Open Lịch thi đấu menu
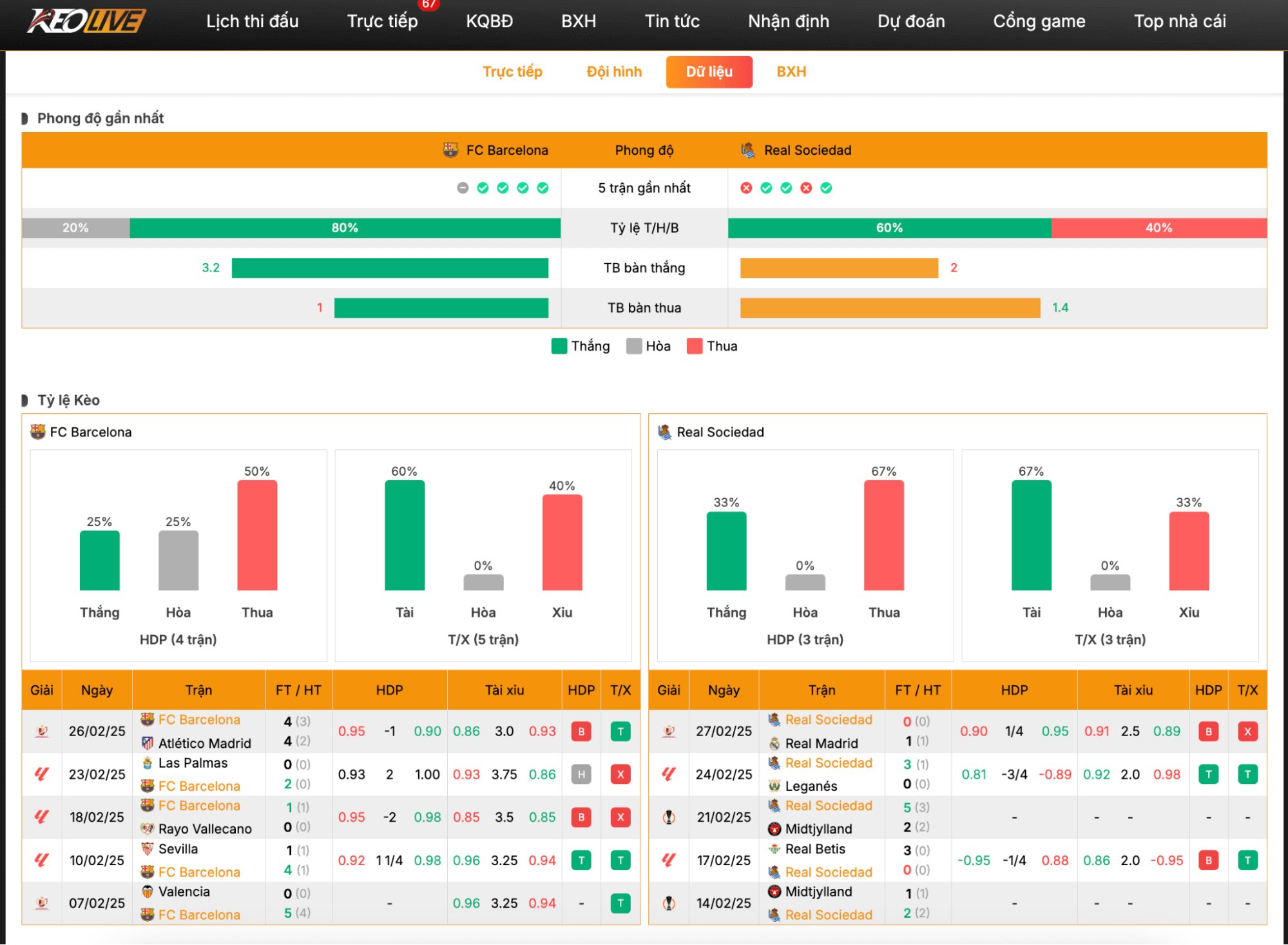This screenshot has width=1288, height=945. tap(252, 21)
